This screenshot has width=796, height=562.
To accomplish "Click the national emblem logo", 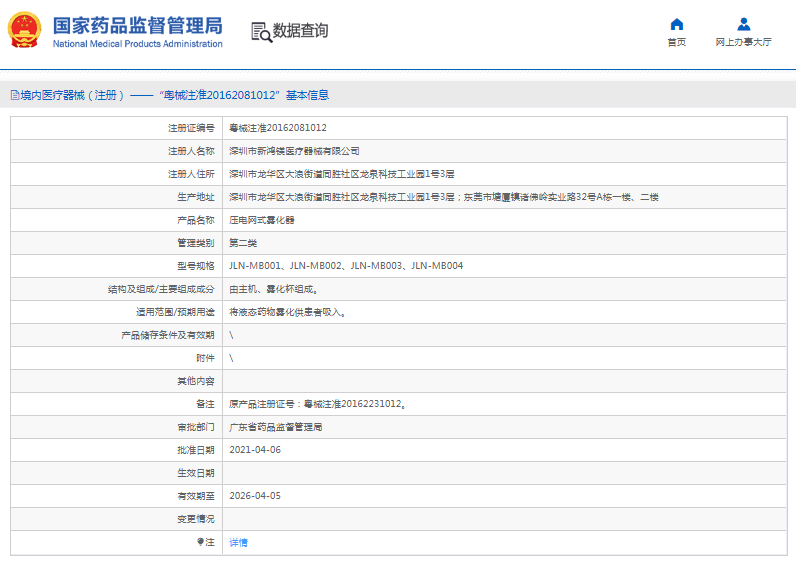I will tap(25, 30).
